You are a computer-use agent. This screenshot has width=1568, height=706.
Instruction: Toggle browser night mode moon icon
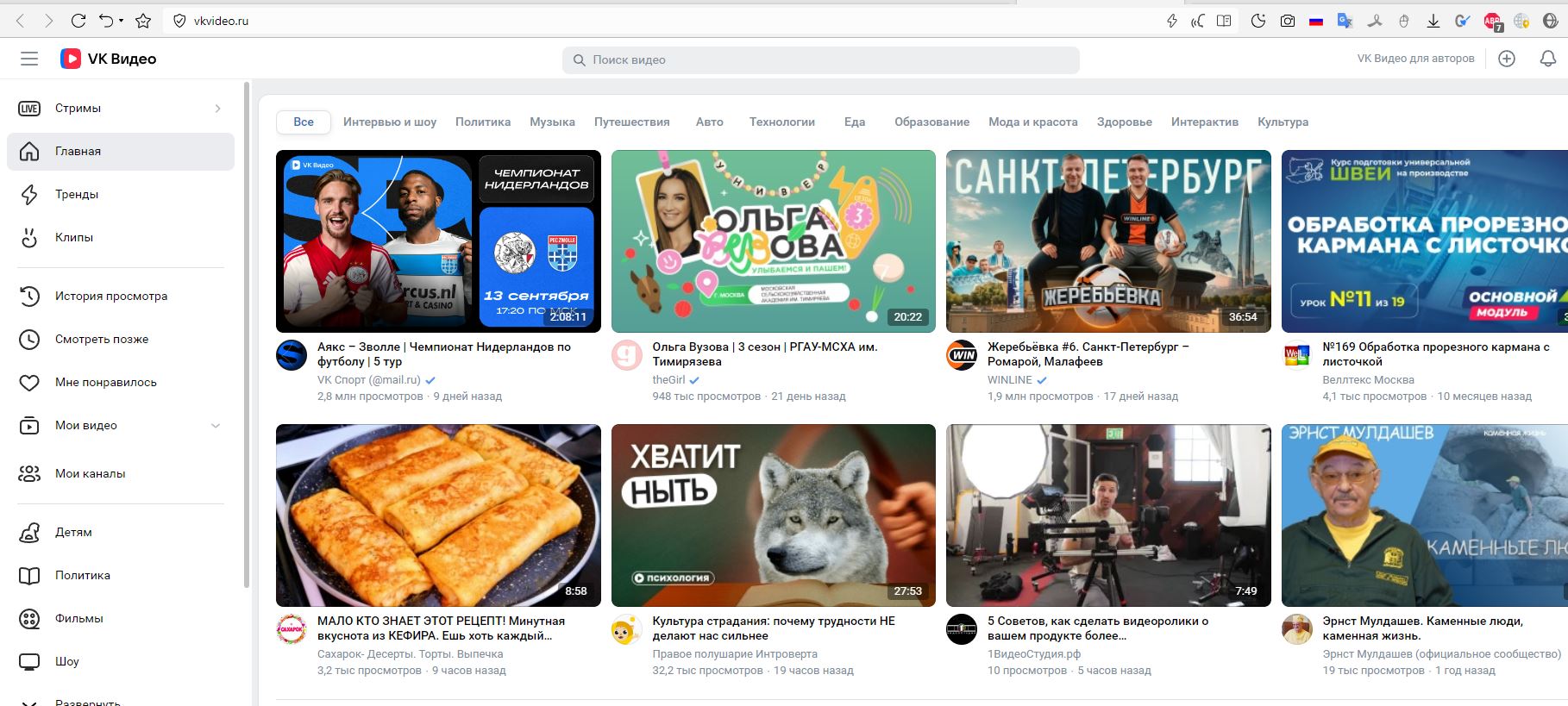click(1258, 21)
